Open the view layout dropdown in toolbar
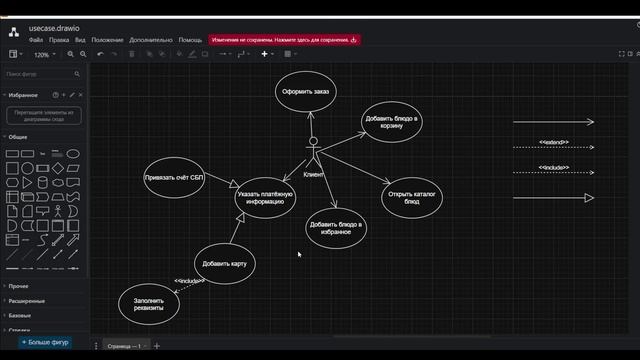This screenshot has height=360, width=640. 16,54
